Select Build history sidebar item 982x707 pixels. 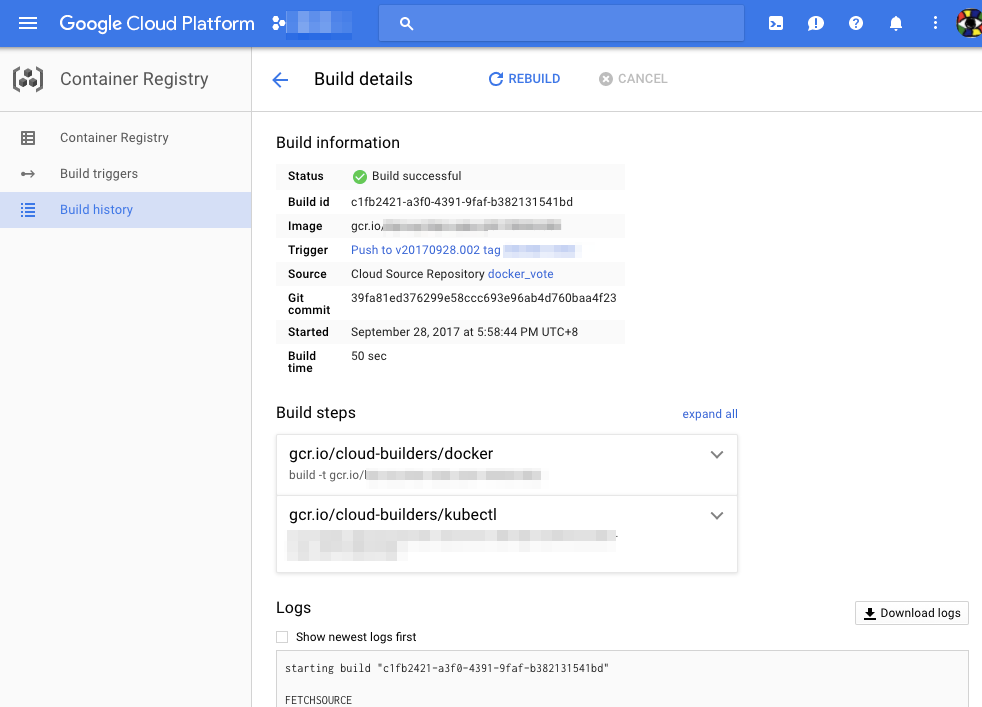click(125, 210)
